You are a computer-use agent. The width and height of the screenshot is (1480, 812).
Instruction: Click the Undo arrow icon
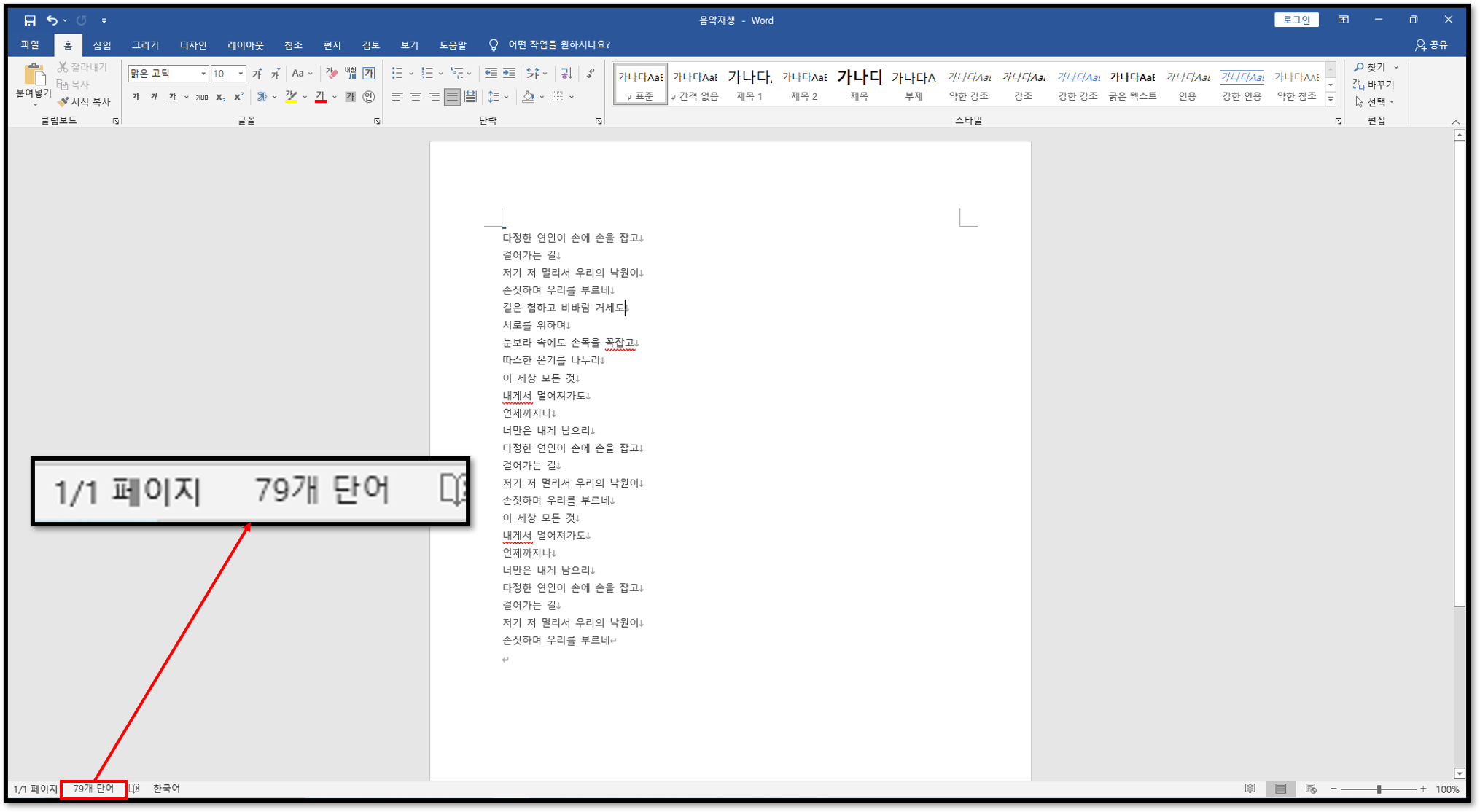52,20
